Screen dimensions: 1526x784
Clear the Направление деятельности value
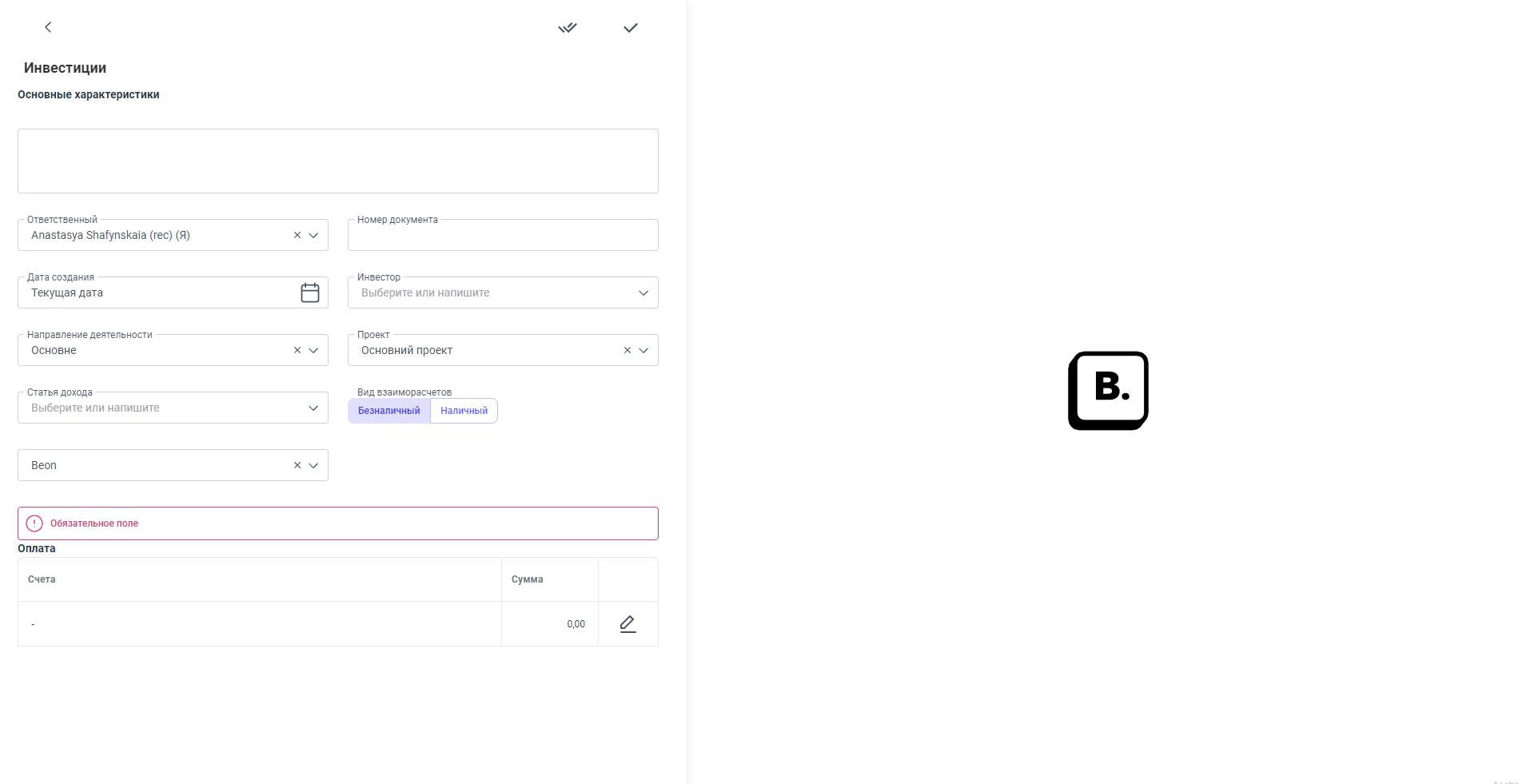[297, 350]
